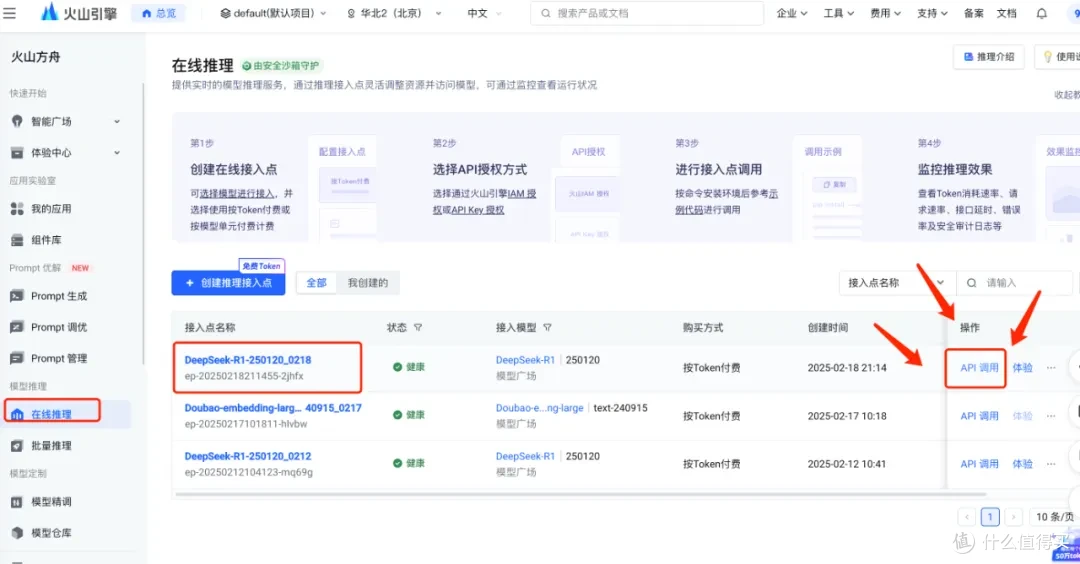Click 体验中心 sidebar icon
Screen dimensions: 1080x564
pyautogui.click(x=17, y=153)
